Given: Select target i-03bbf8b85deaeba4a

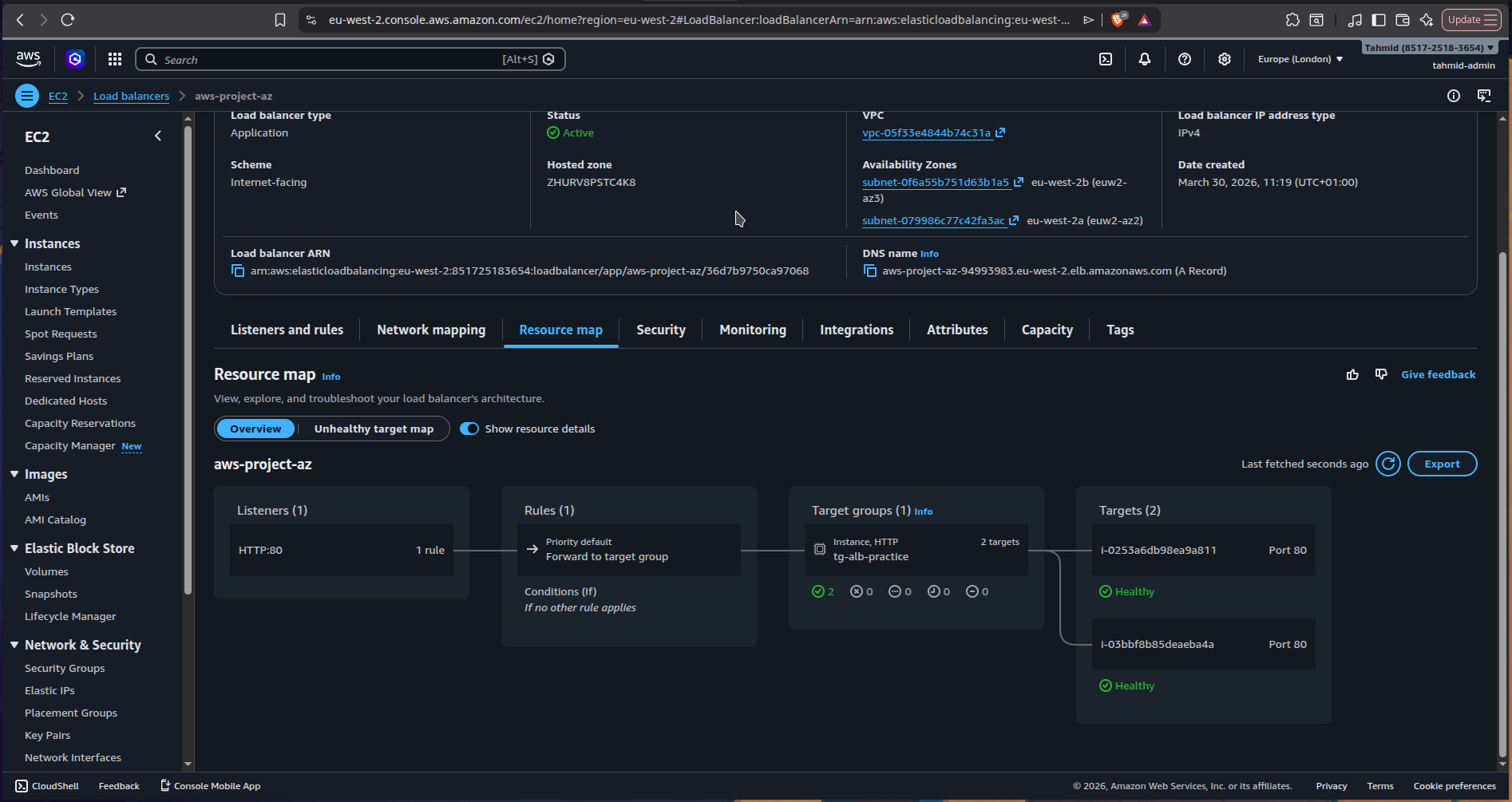Looking at the screenshot, I should pos(1204,644).
